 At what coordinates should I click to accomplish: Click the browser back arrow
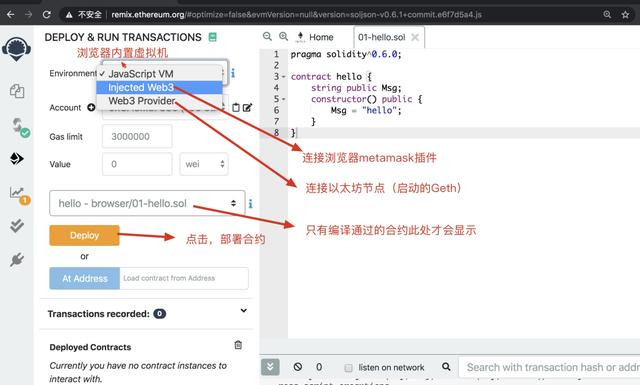[11, 14]
